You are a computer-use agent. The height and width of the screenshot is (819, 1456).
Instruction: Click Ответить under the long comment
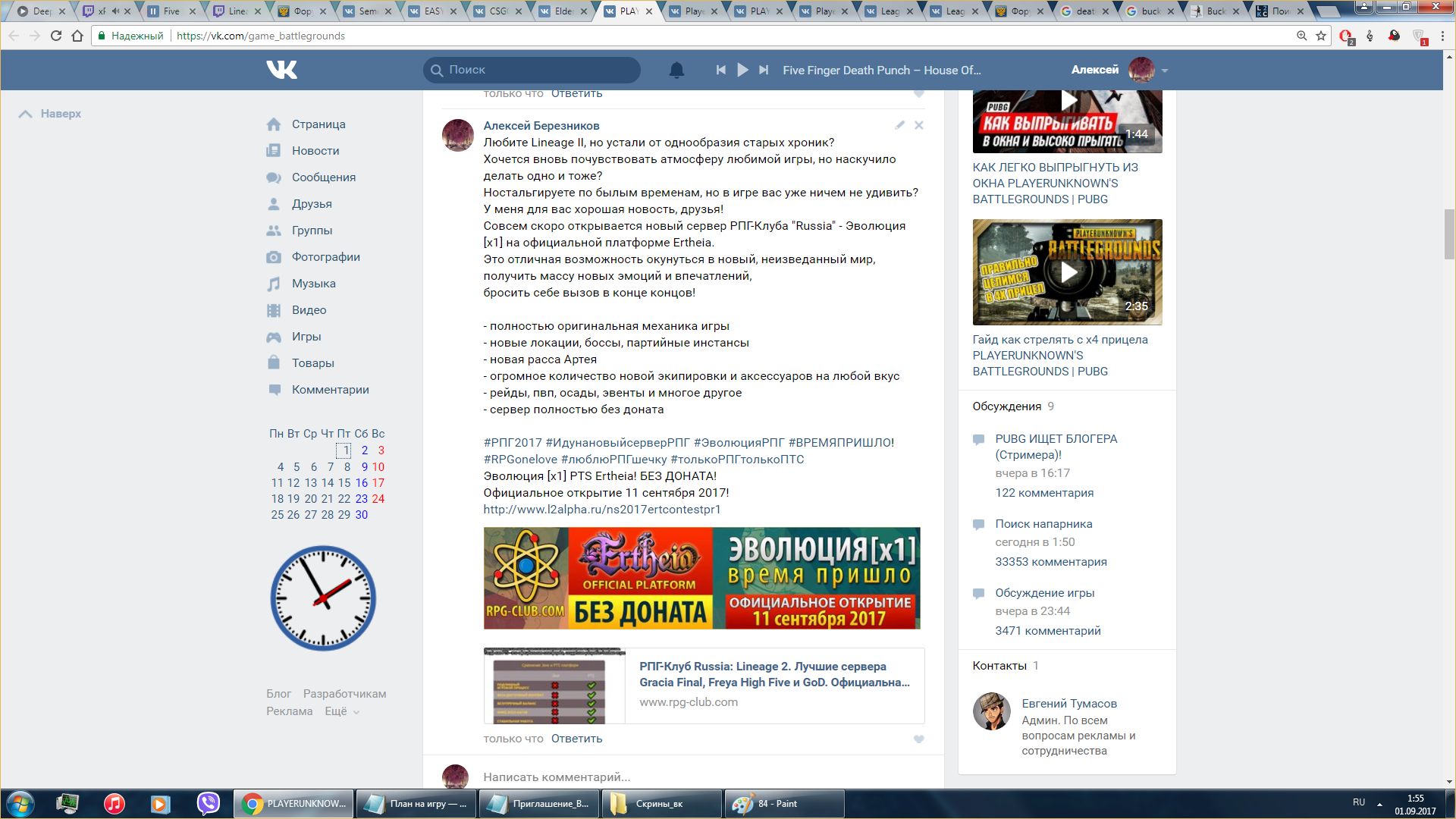tap(576, 739)
